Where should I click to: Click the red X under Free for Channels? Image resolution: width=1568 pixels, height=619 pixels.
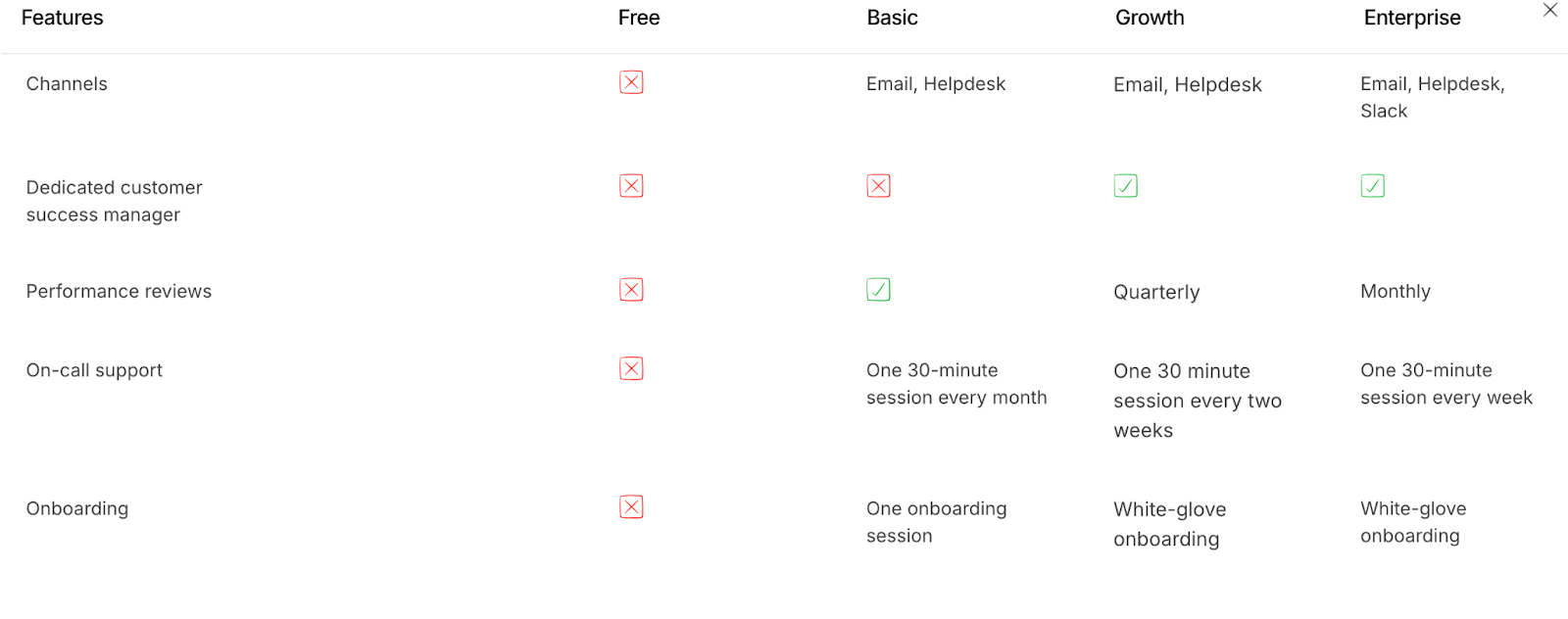point(632,82)
